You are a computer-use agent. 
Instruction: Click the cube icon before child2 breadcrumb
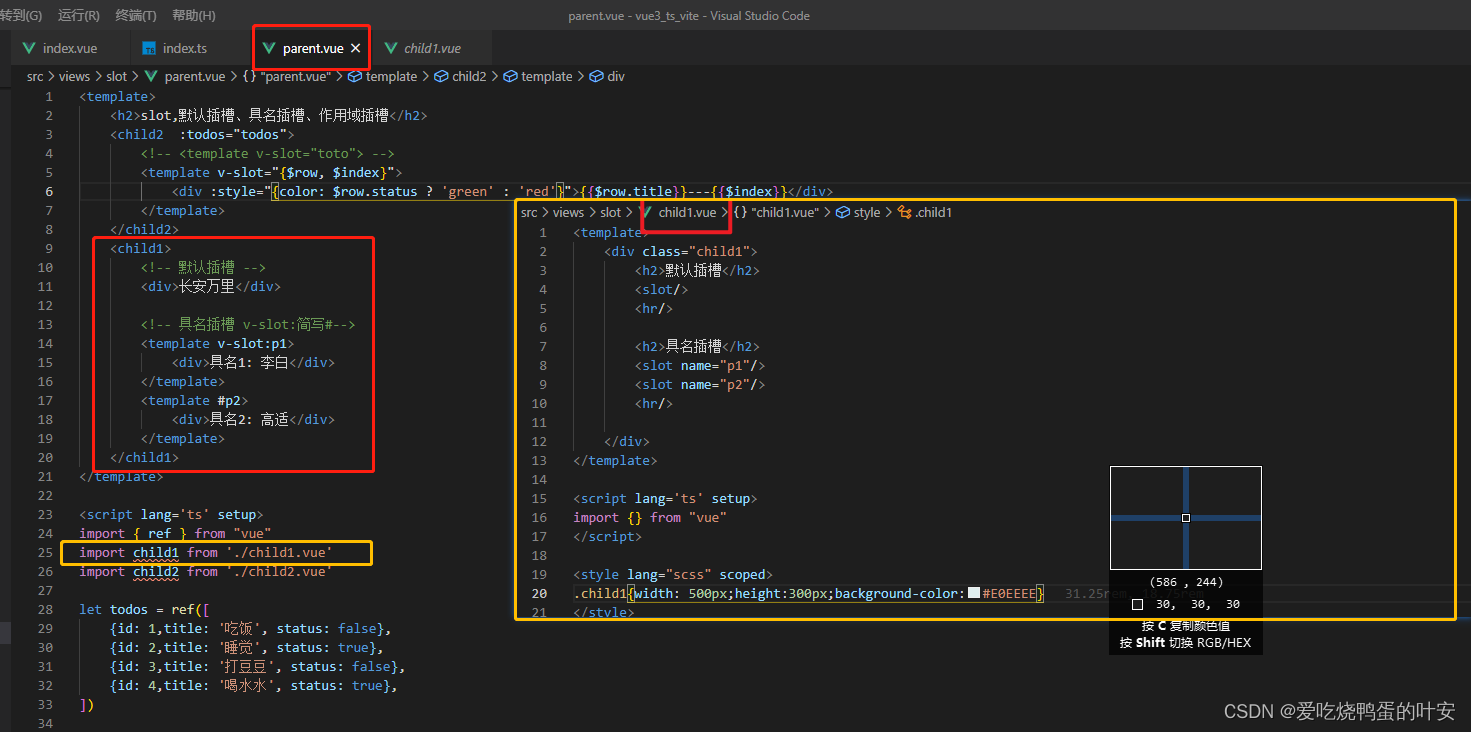pos(441,76)
